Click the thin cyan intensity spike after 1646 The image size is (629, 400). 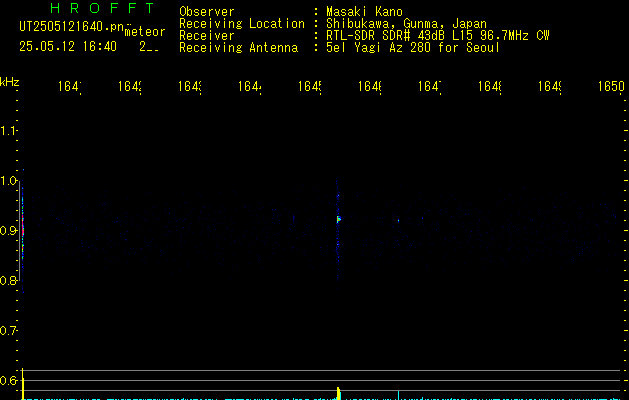[398, 395]
